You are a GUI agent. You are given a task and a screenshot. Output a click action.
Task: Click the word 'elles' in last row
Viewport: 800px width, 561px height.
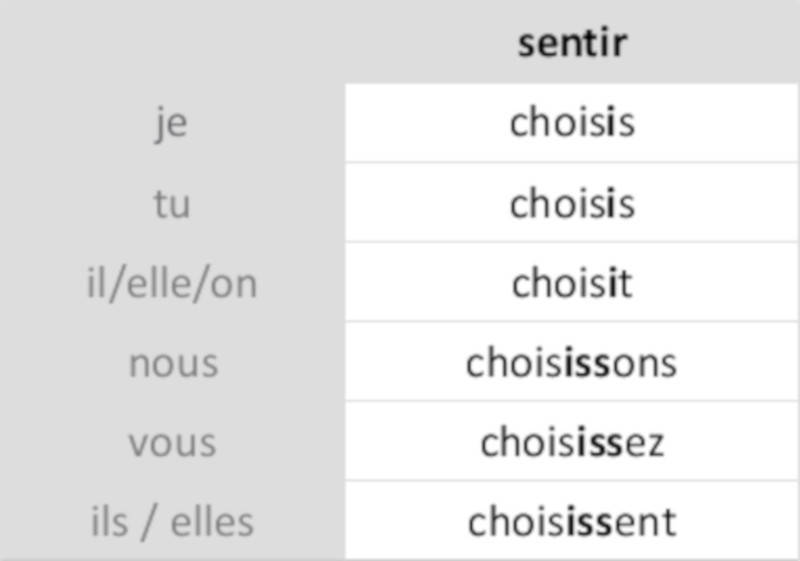pos(212,522)
